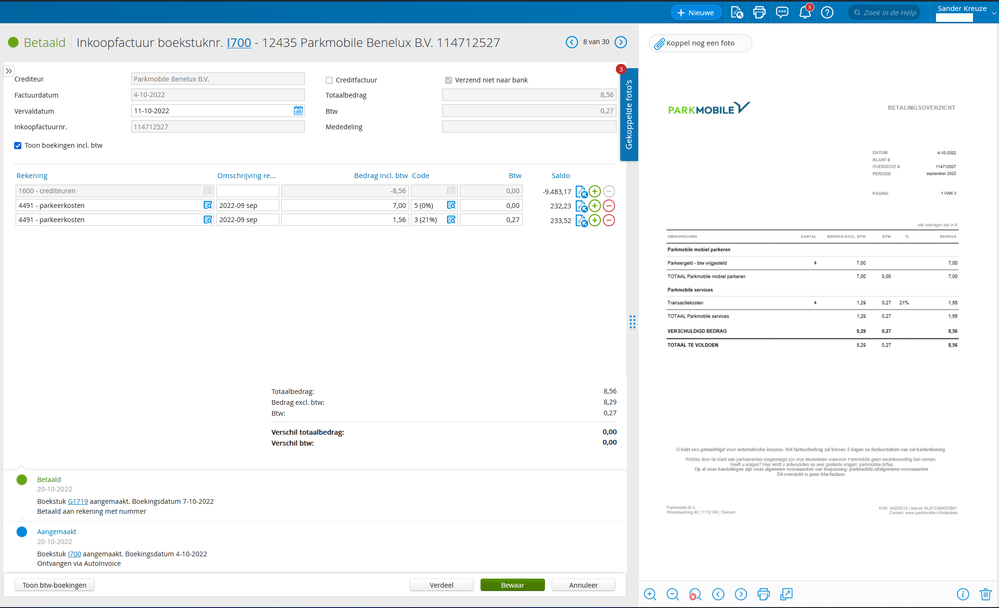This screenshot has height=608, width=999.
Task: Reset zoom of the invoice preview
Action: click(695, 594)
